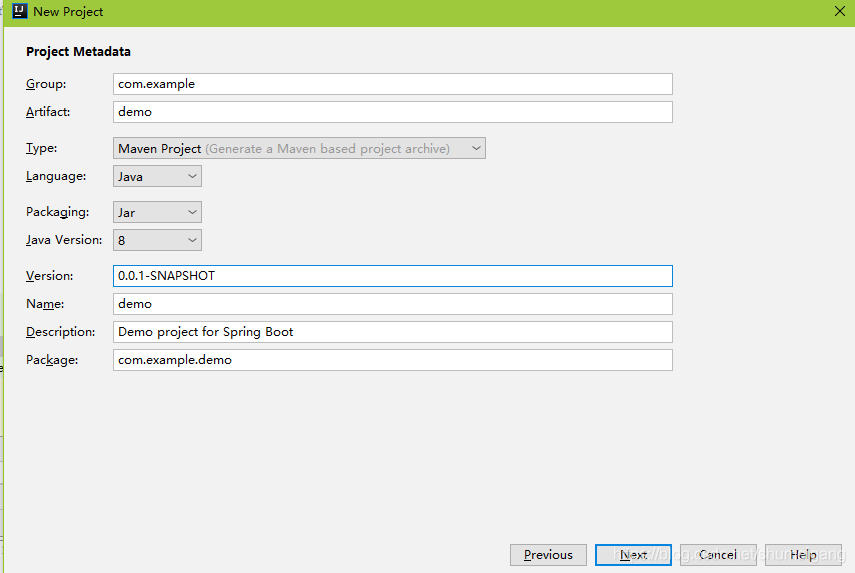Click the Package field com.example.demo
This screenshot has height=573, width=855.
click(x=393, y=360)
